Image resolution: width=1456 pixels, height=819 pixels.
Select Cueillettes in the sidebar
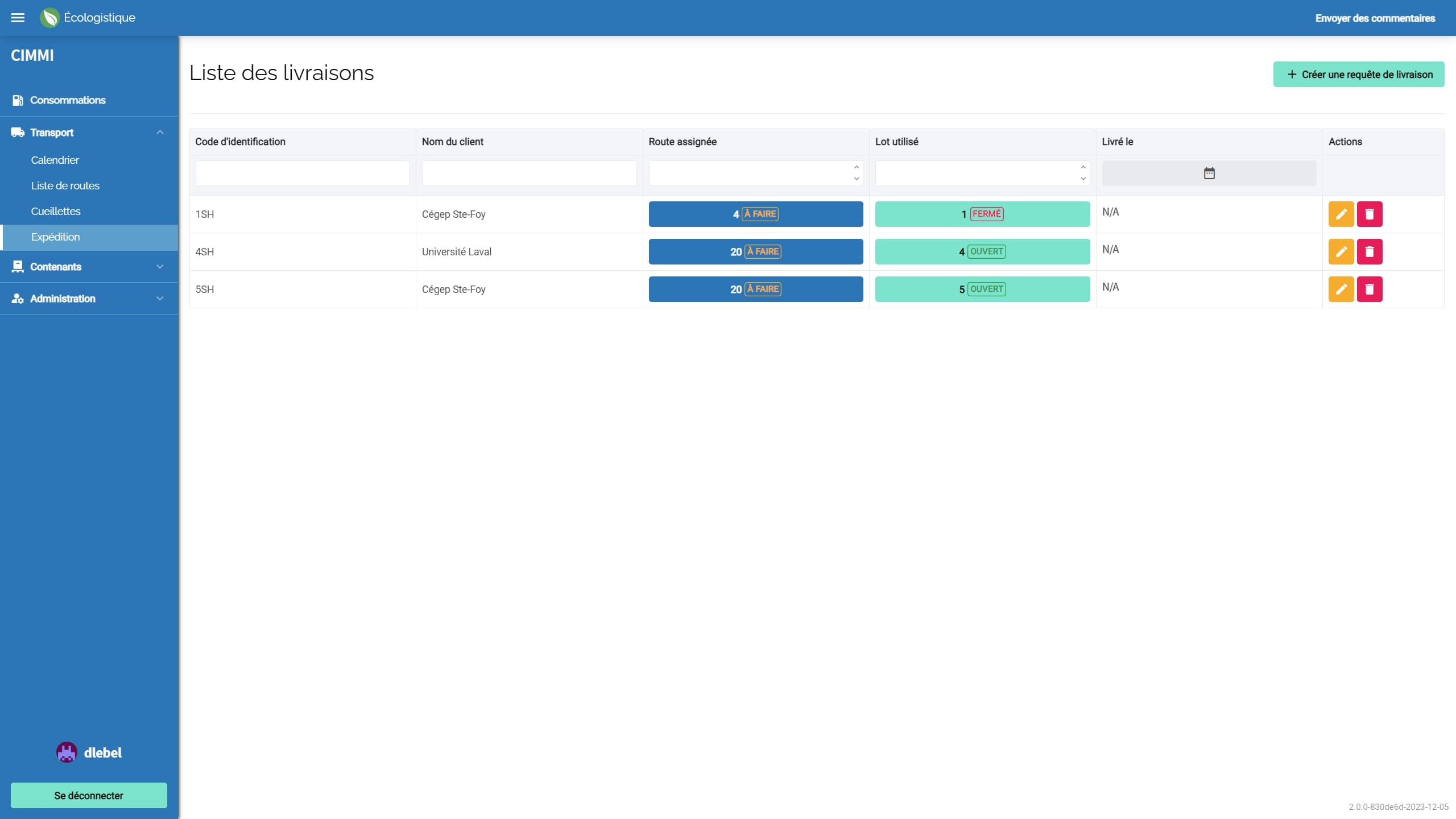(56, 212)
